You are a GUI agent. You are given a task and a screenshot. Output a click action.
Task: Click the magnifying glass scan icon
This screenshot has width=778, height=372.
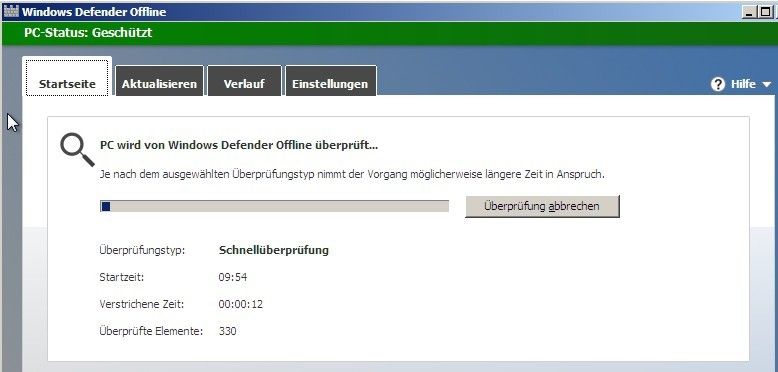pyautogui.click(x=77, y=149)
